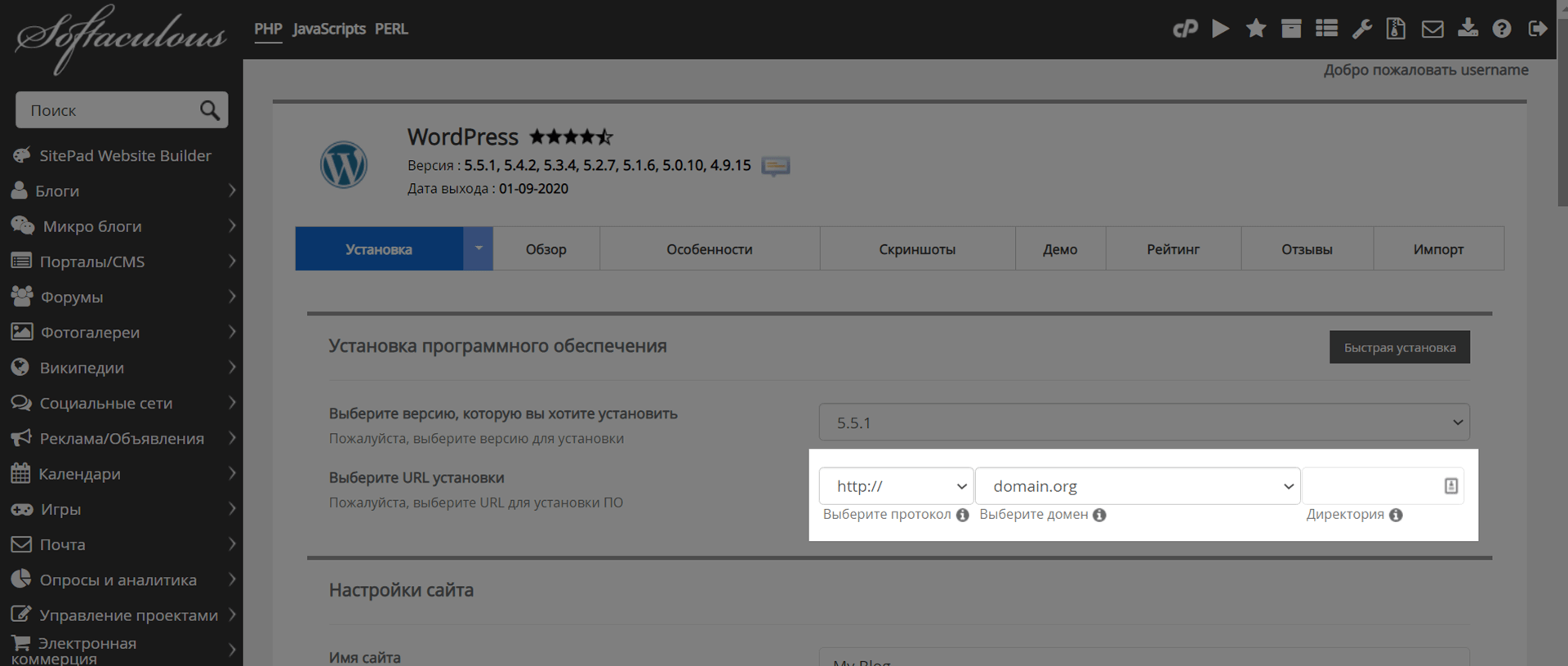Select the Установка tab
Image resolution: width=1568 pixels, height=666 pixels.
tap(379, 249)
